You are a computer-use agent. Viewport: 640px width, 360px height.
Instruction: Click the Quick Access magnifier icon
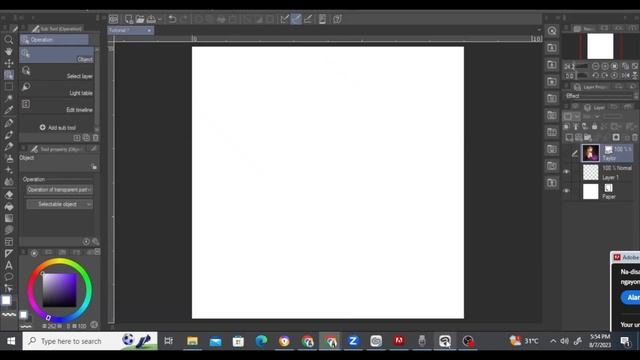[x=552, y=31]
